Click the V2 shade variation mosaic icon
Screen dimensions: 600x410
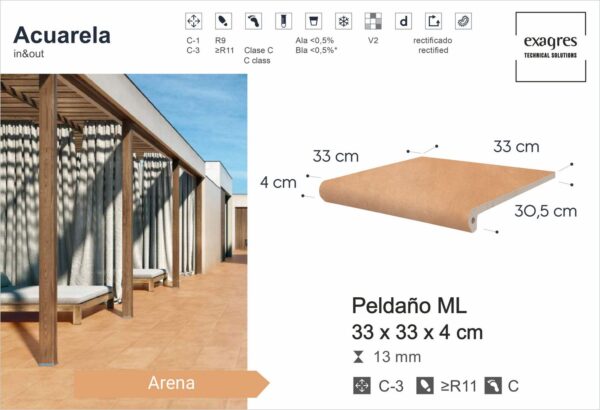[373, 21]
